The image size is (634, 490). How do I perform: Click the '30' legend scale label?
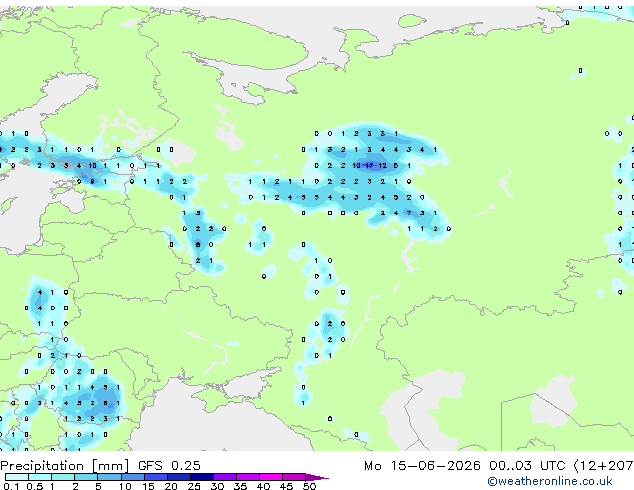click(x=217, y=486)
